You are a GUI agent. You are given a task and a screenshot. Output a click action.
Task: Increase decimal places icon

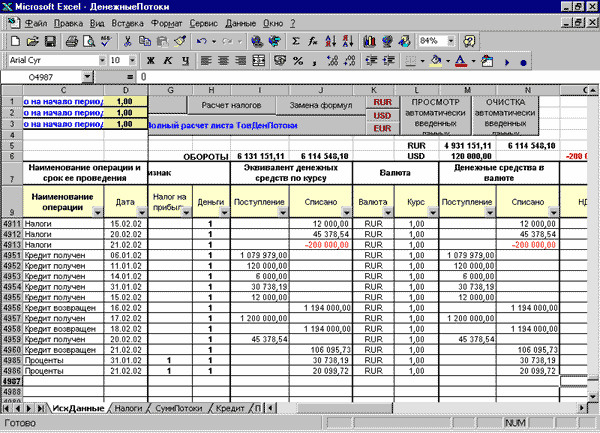(332, 61)
